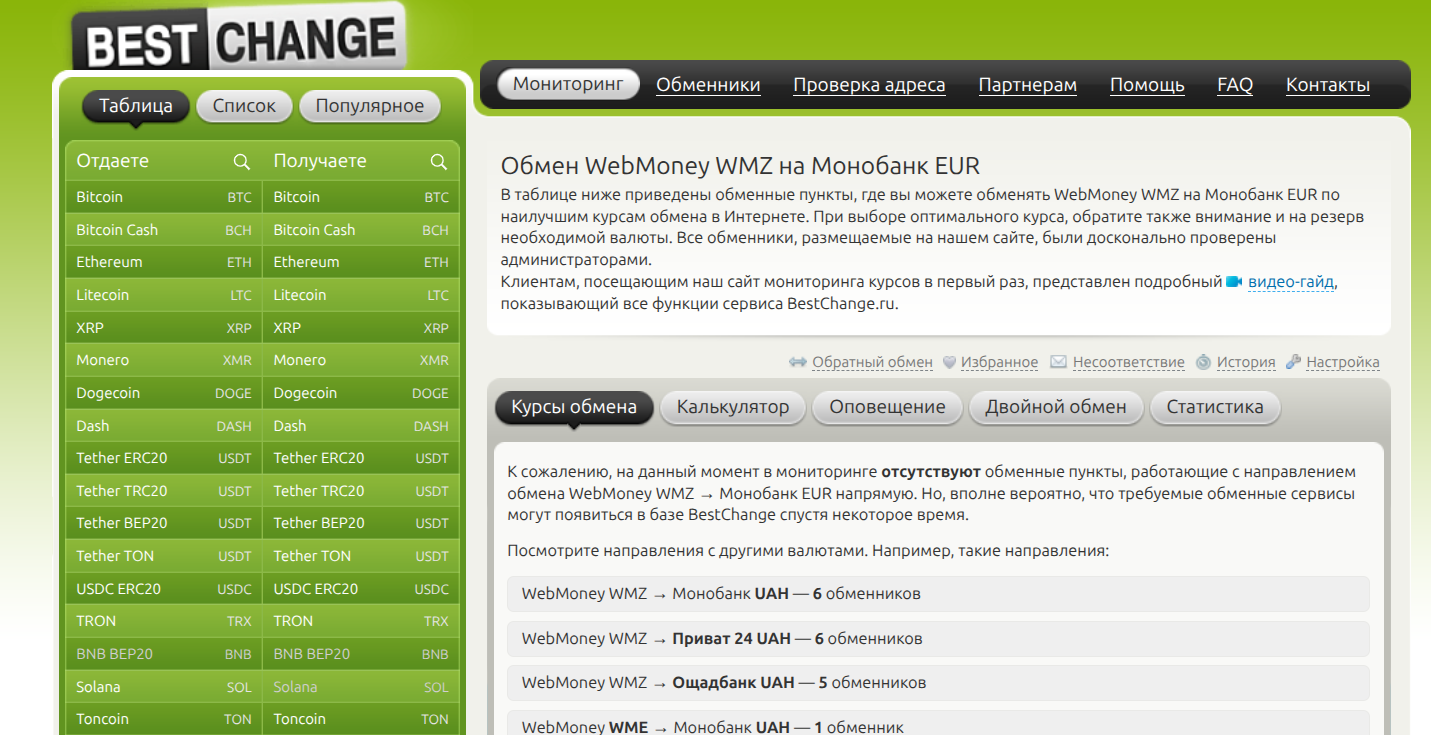Image resolution: width=1431 pixels, height=735 pixels.
Task: Choose Dogecoin in the Отдаете column
Action: click(164, 393)
